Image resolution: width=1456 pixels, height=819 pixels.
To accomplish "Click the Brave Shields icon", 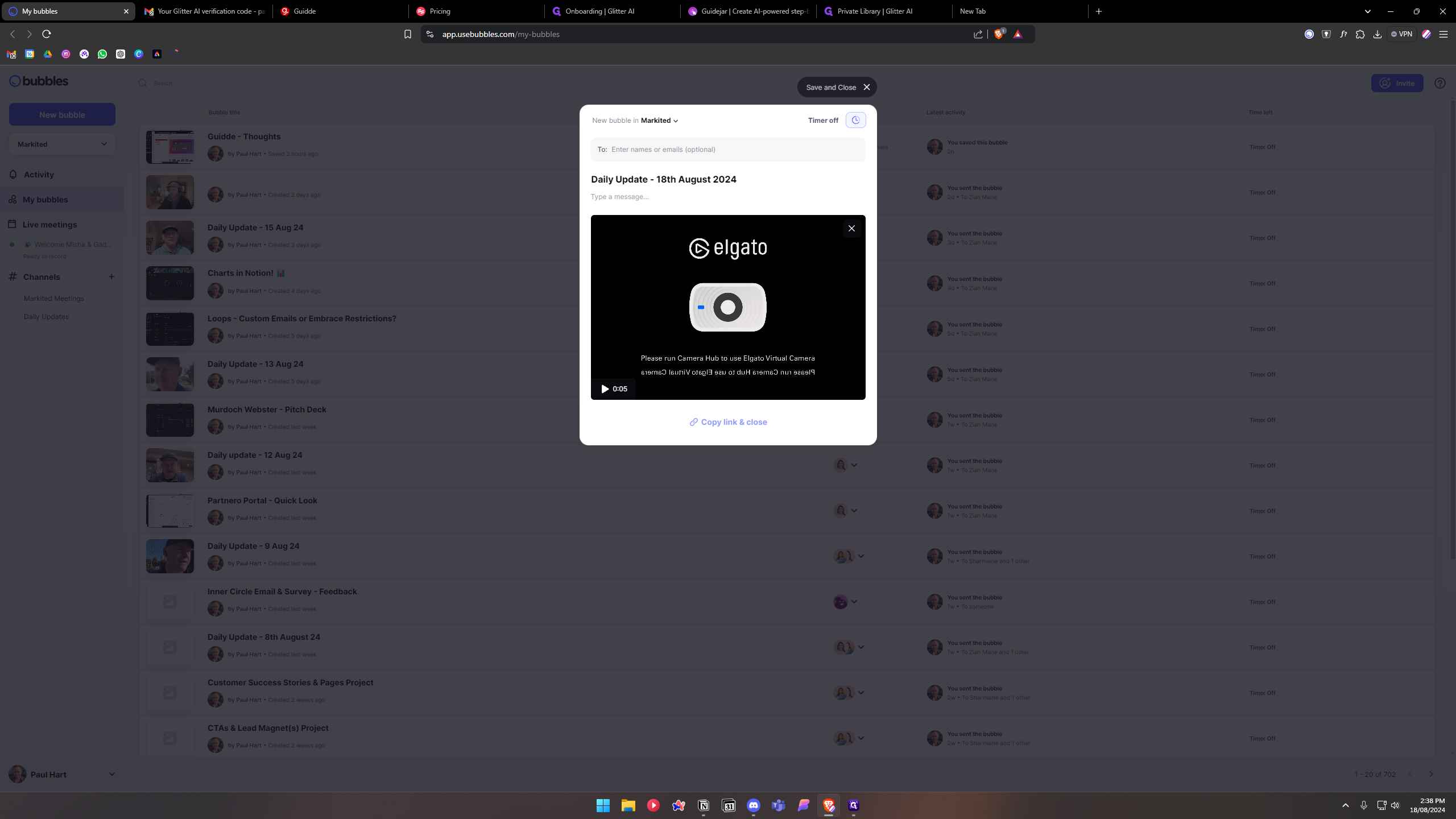I will (x=999, y=34).
